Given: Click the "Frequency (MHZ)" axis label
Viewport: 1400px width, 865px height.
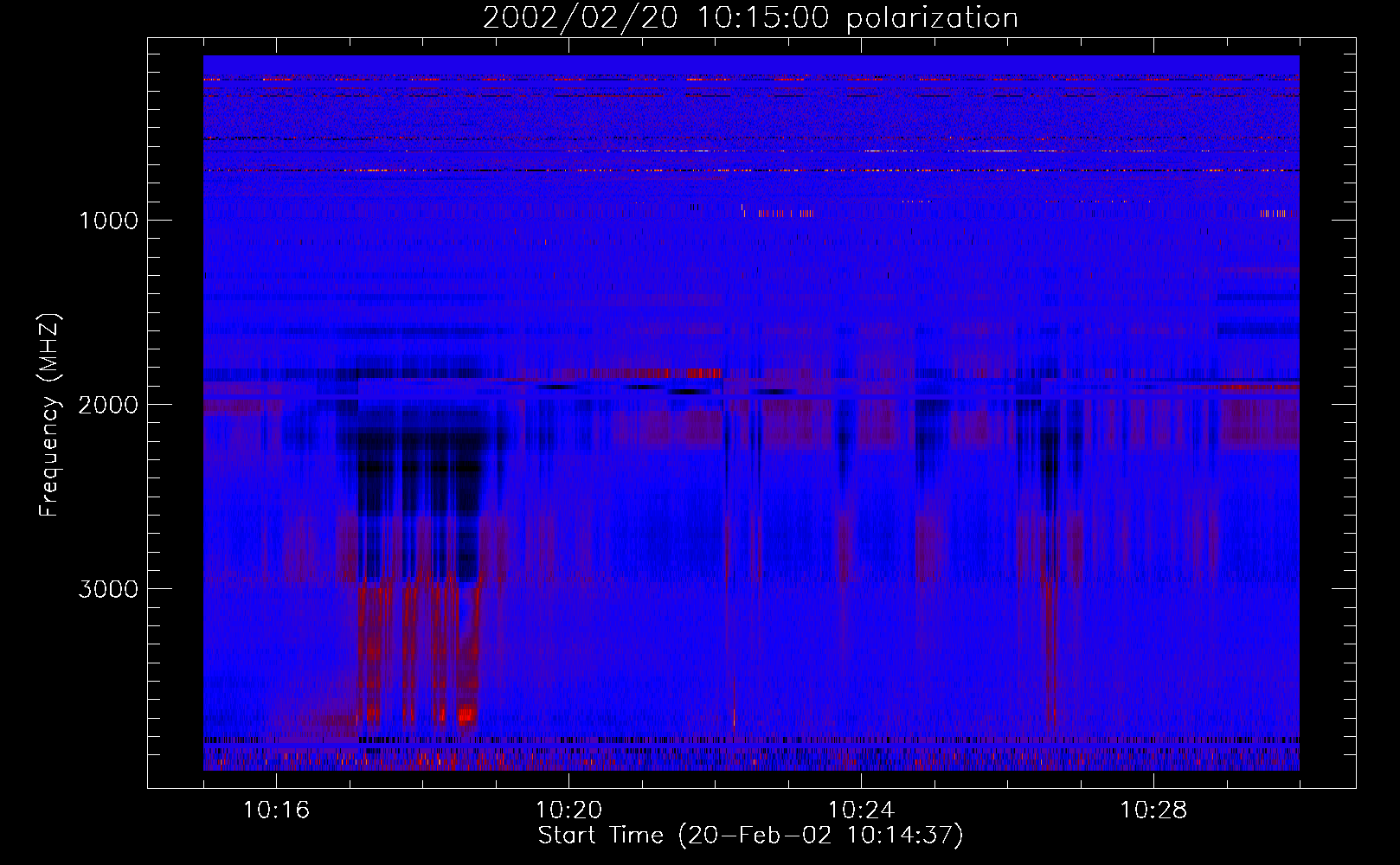Looking at the screenshot, I should (x=48, y=415).
